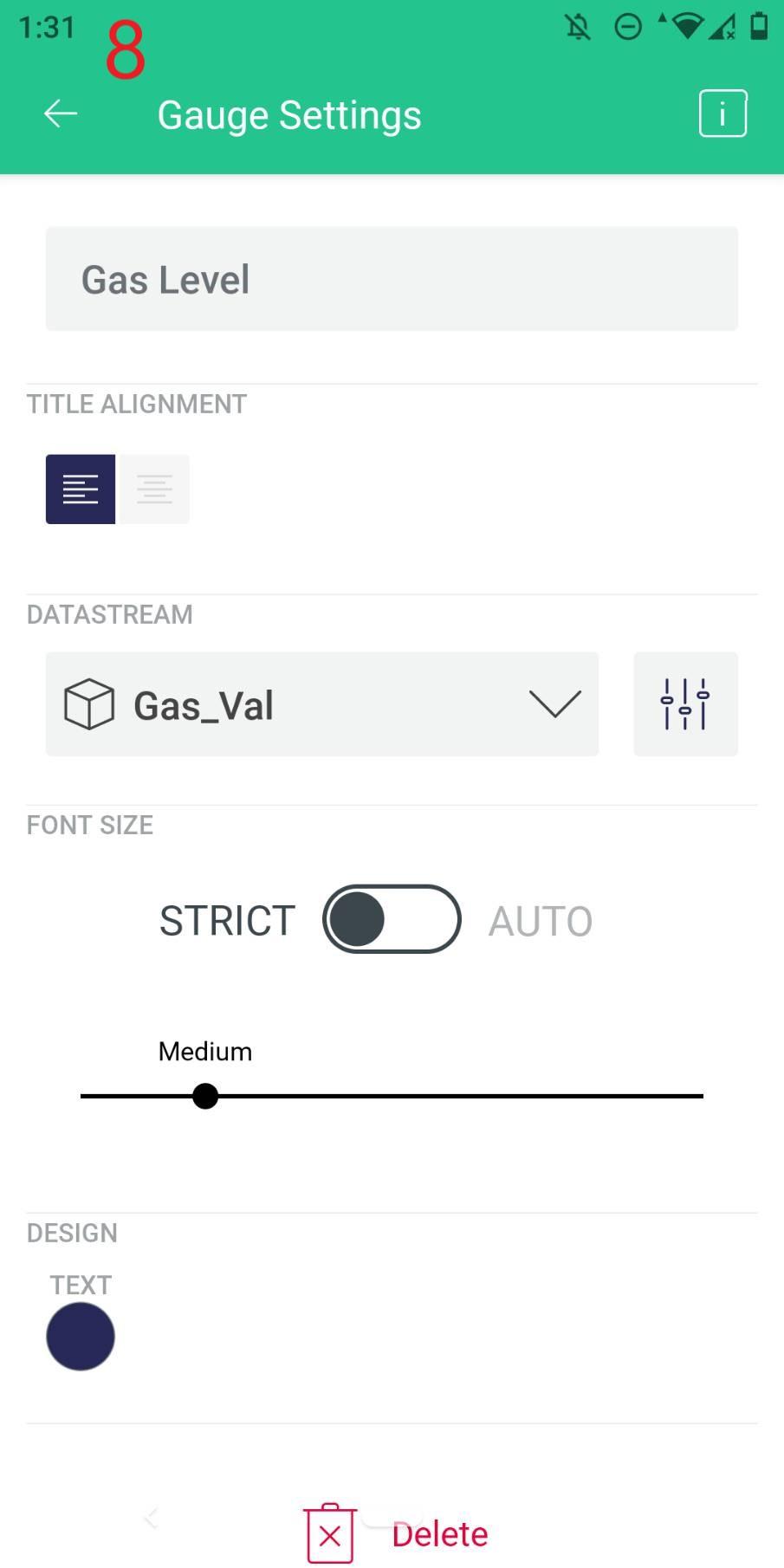Toggle font size Strict/Auto switch
This screenshot has width=784, height=1568.
[392, 919]
